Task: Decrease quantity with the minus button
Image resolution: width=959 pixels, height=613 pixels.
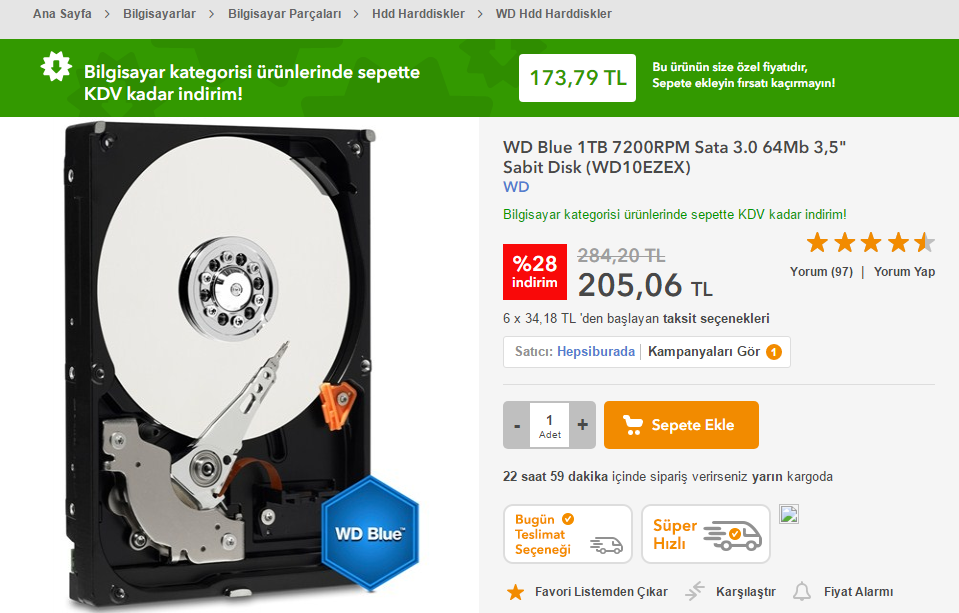Action: point(517,425)
